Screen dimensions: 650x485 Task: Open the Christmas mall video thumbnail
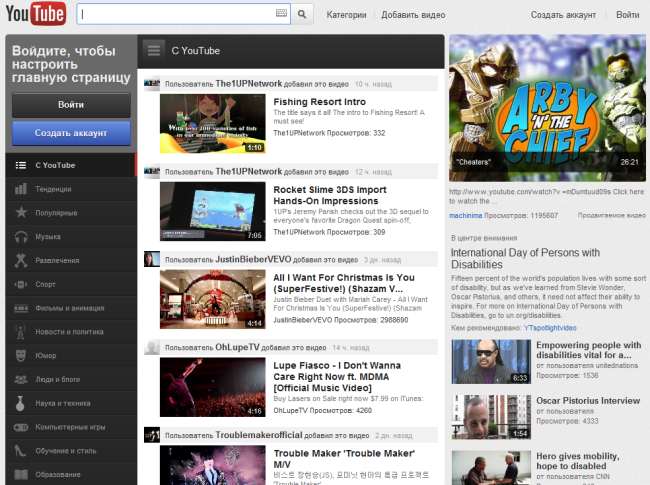213,299
